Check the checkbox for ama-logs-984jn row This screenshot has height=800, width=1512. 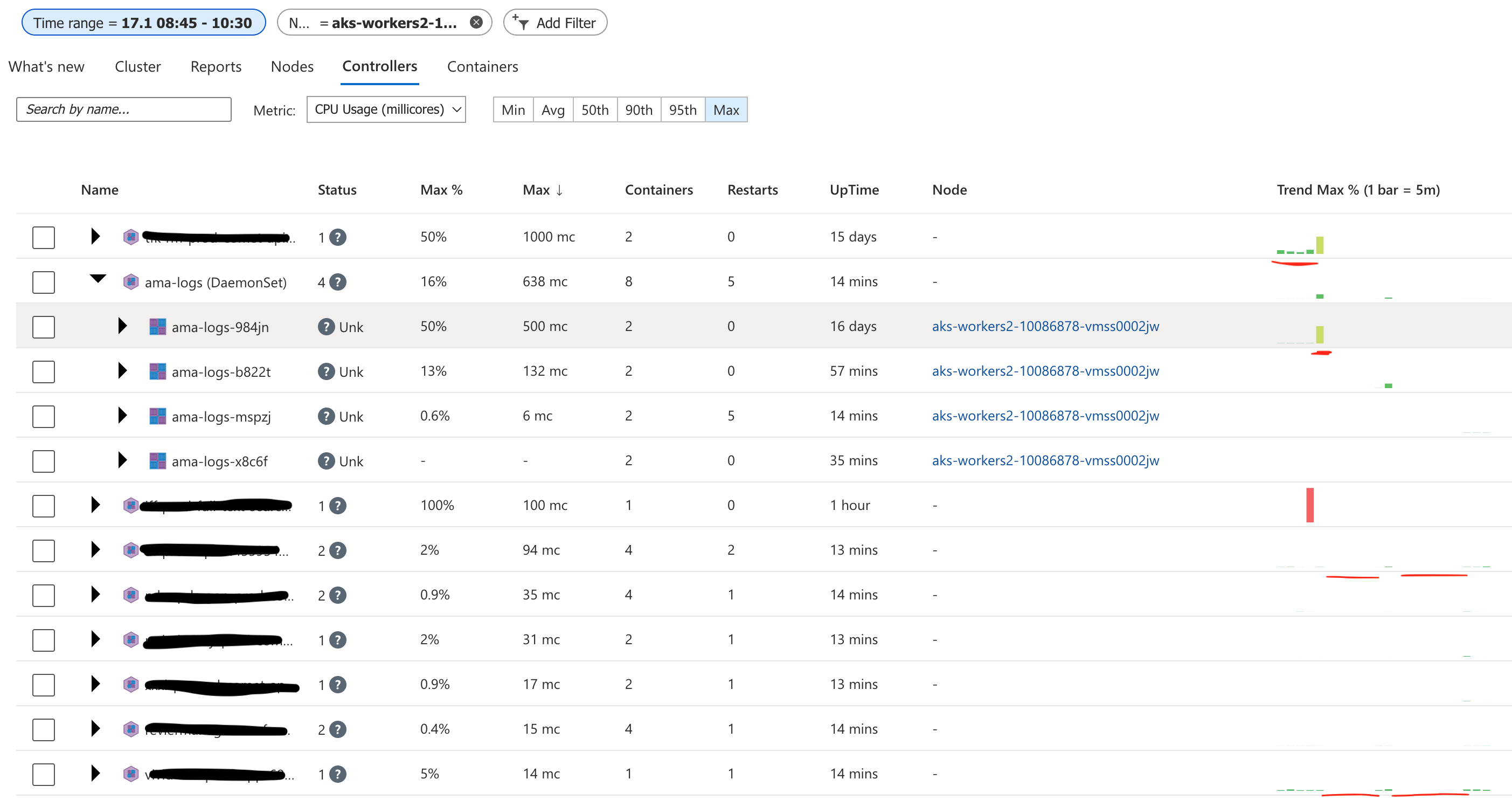click(44, 327)
